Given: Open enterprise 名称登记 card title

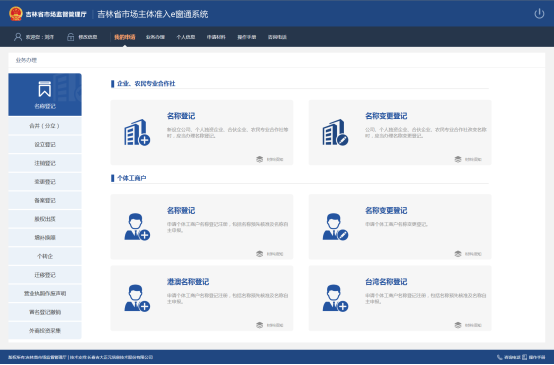Looking at the screenshot, I should [181, 116].
